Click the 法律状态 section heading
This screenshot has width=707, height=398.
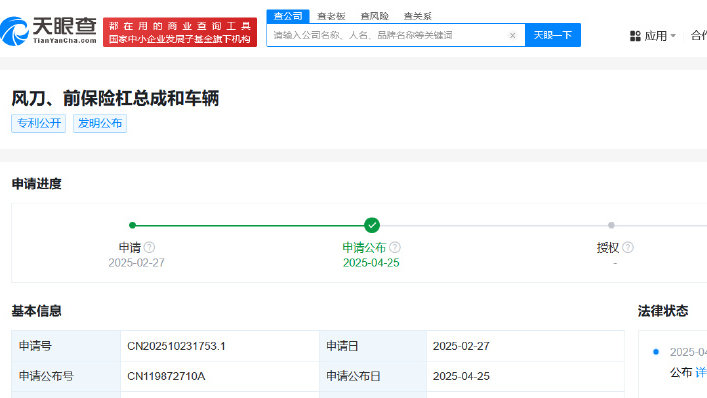663,311
